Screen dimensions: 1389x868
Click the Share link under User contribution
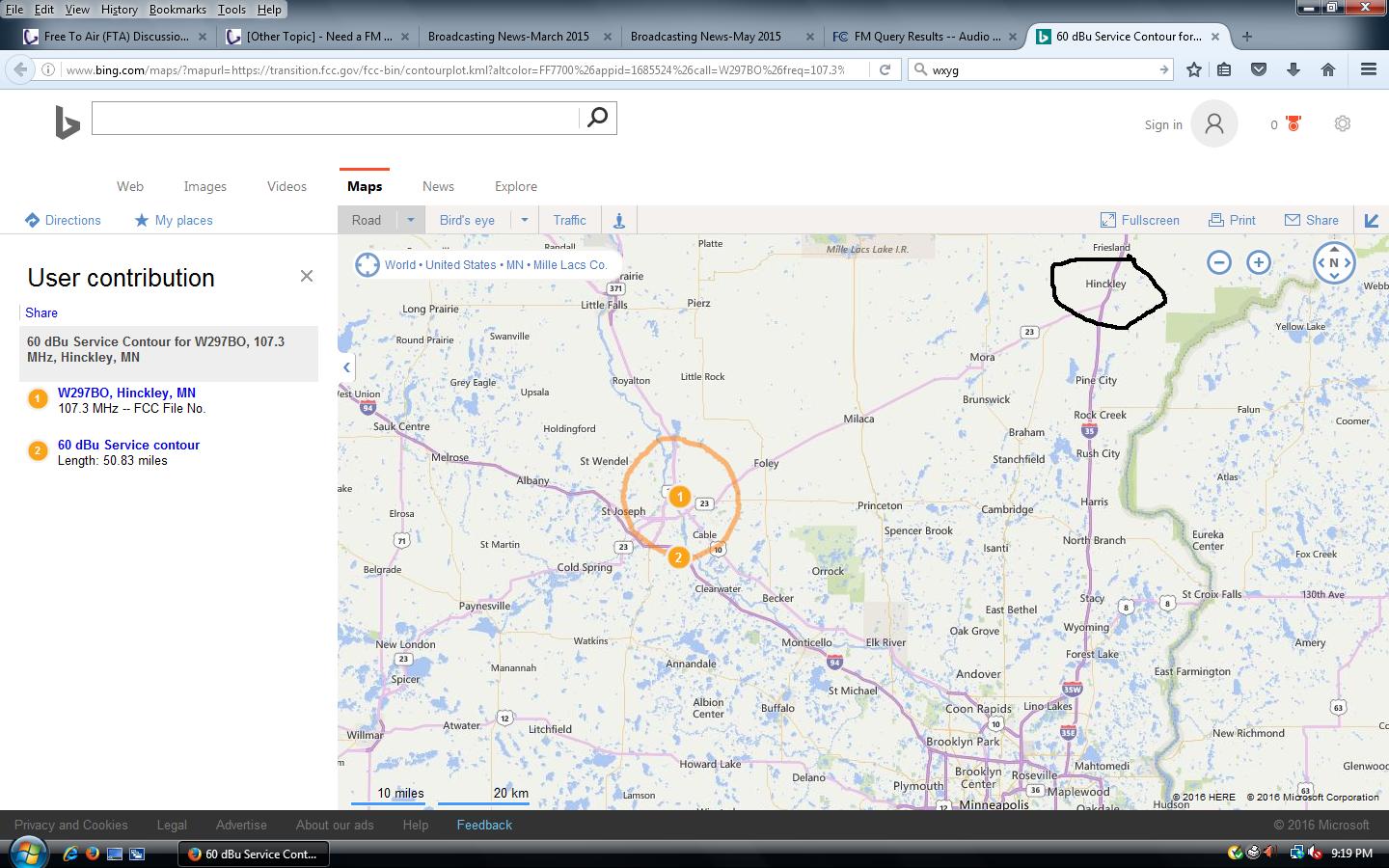pos(41,312)
